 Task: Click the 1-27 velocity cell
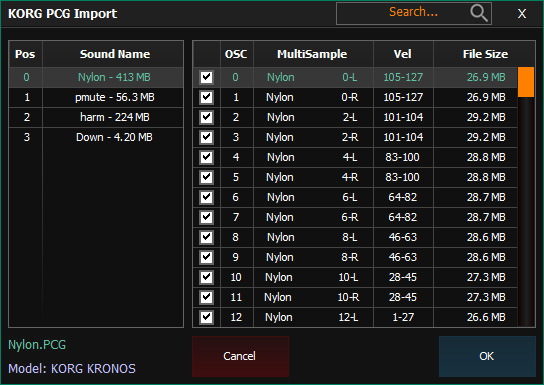[403, 317]
